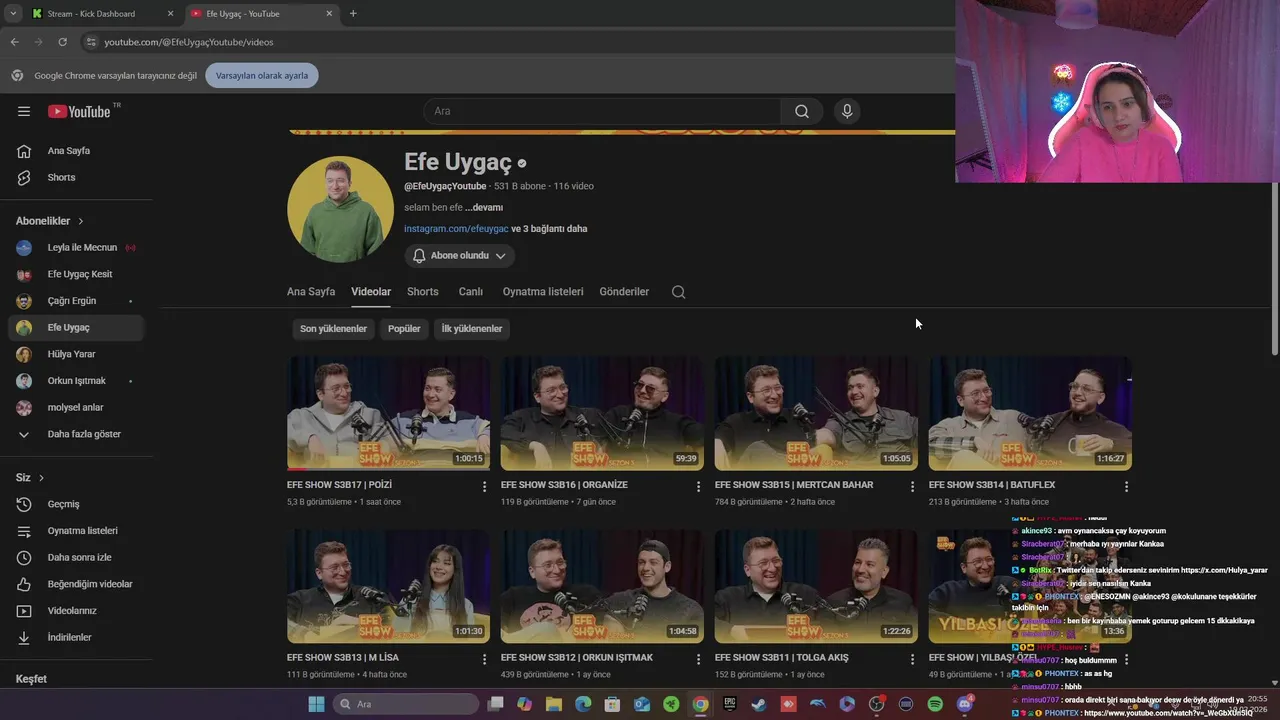The width and height of the screenshot is (1280, 720).
Task: Switch to the Gönderiler channel tab
Action: click(624, 292)
